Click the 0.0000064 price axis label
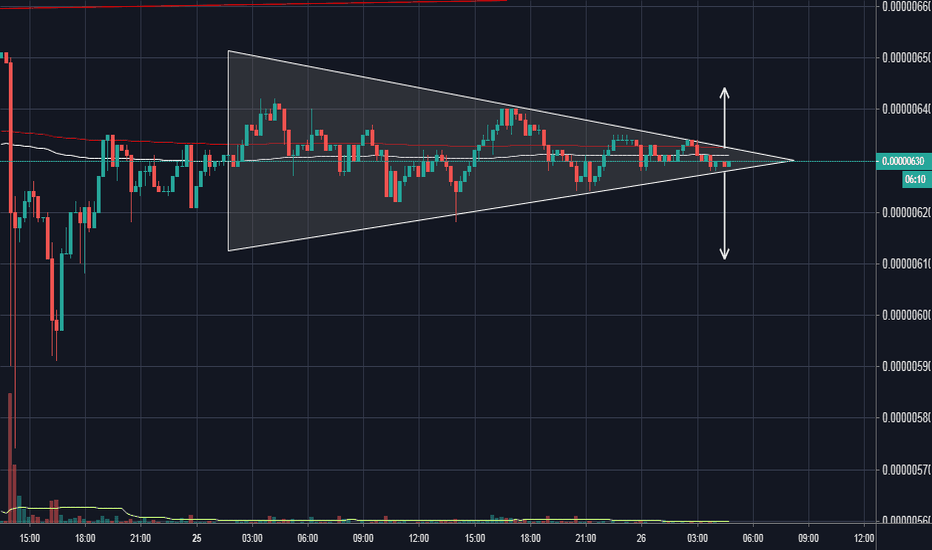This screenshot has width=932, height=550. [906, 109]
